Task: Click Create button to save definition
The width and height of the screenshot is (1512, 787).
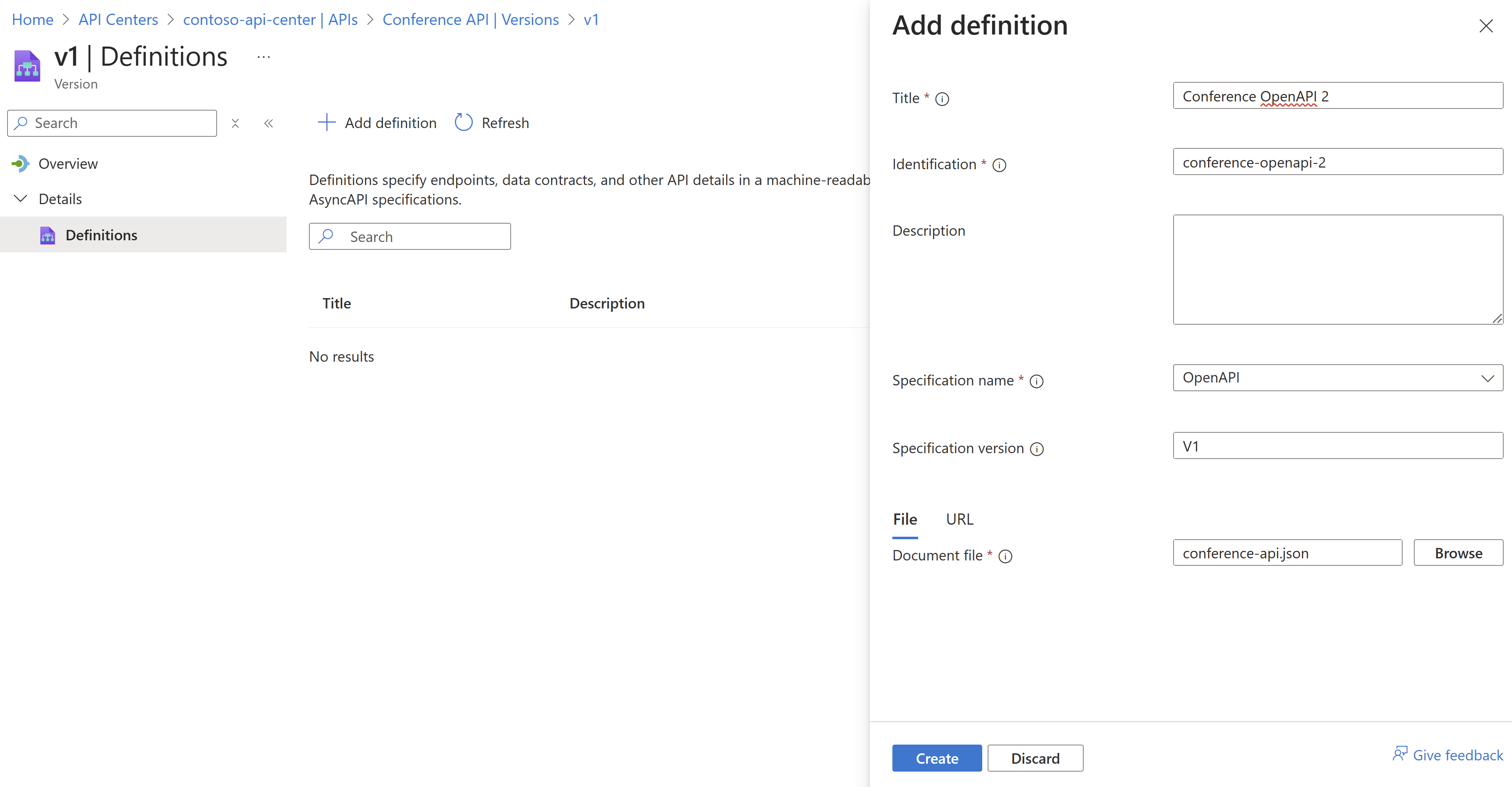Action: 936,757
